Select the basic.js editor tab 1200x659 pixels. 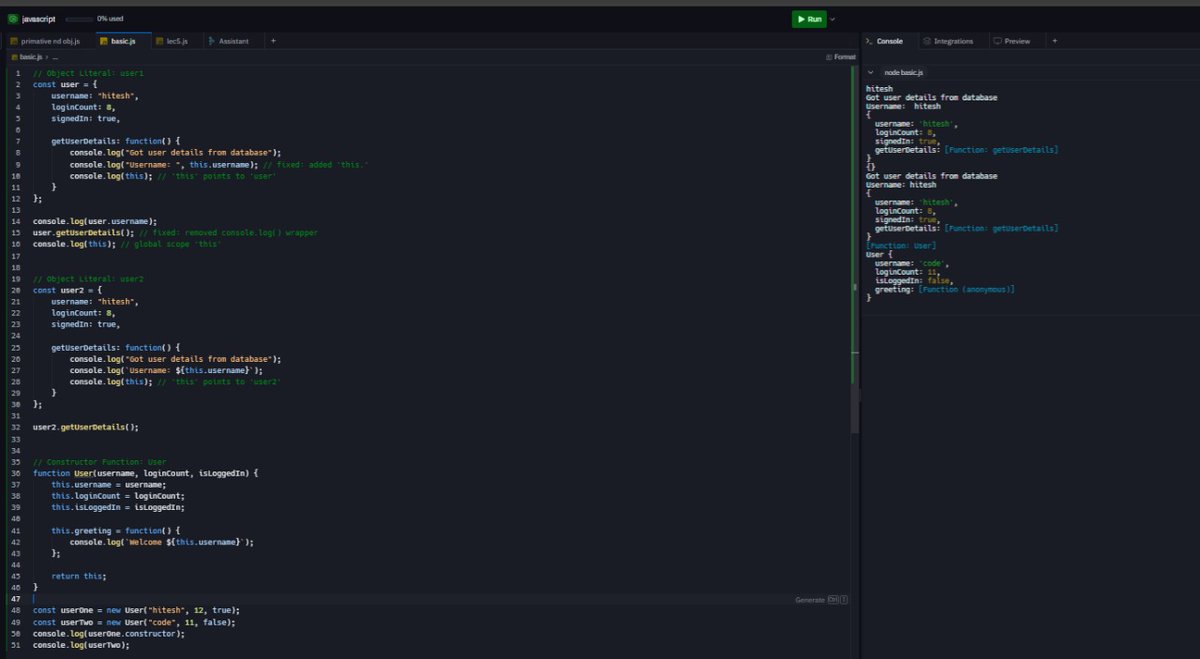tap(123, 41)
